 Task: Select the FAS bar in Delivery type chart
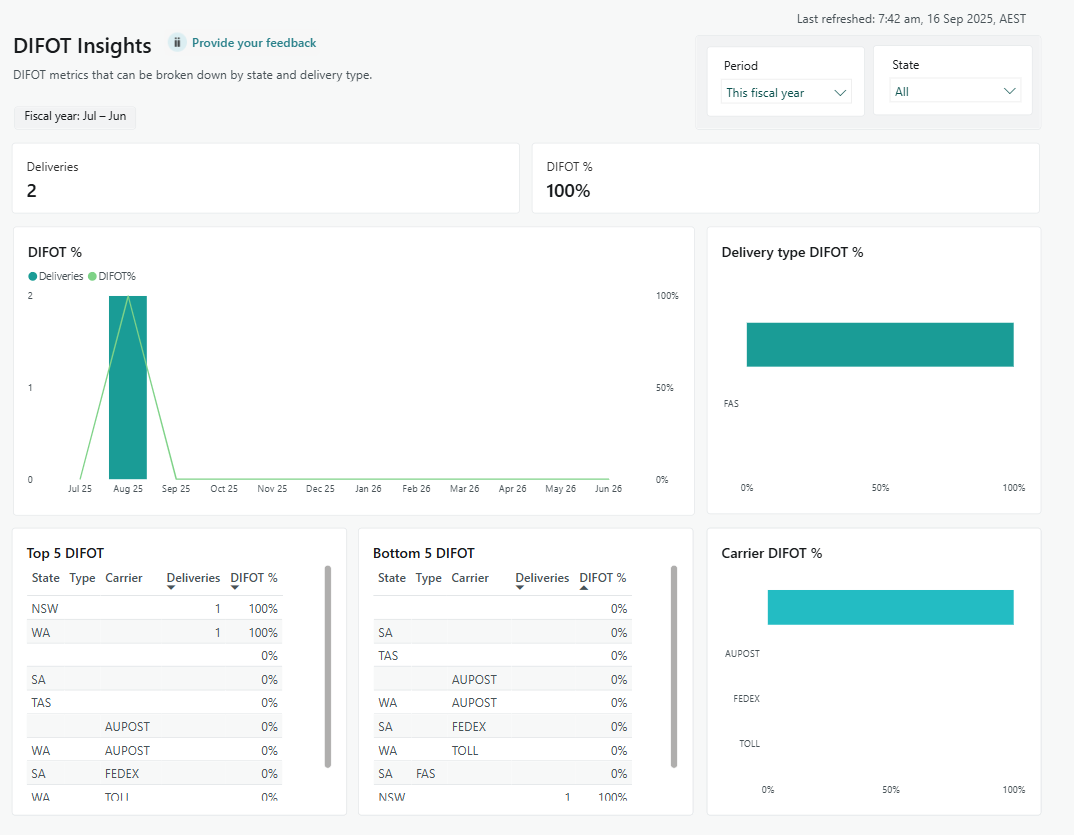click(x=880, y=345)
